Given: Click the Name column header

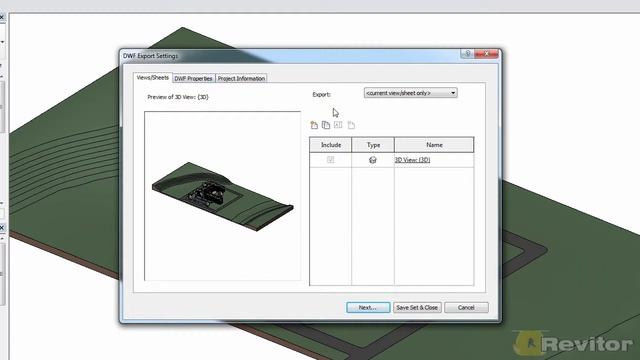Looking at the screenshot, I should pyautogui.click(x=434, y=145).
